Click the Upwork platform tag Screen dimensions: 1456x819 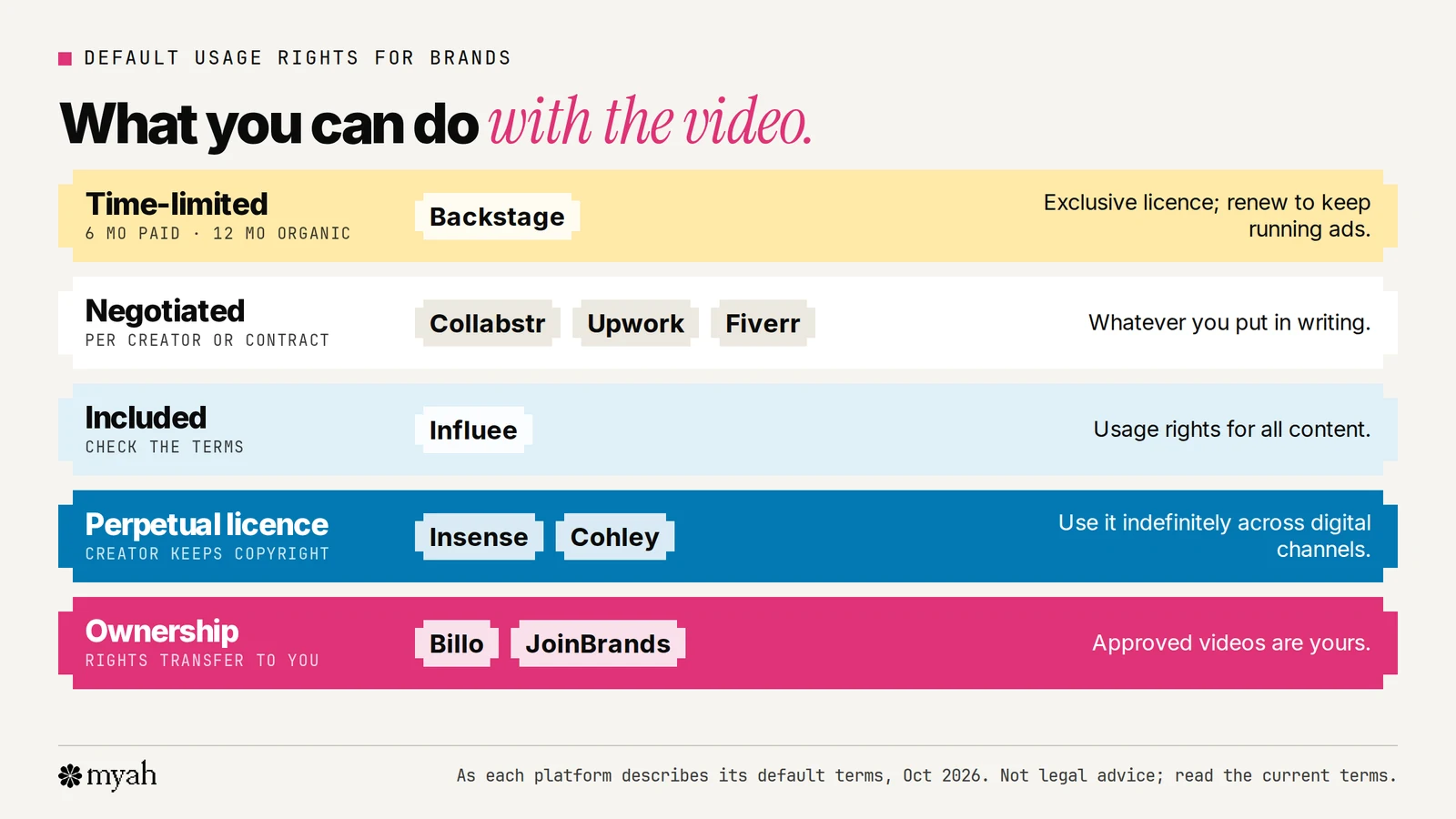tap(635, 323)
